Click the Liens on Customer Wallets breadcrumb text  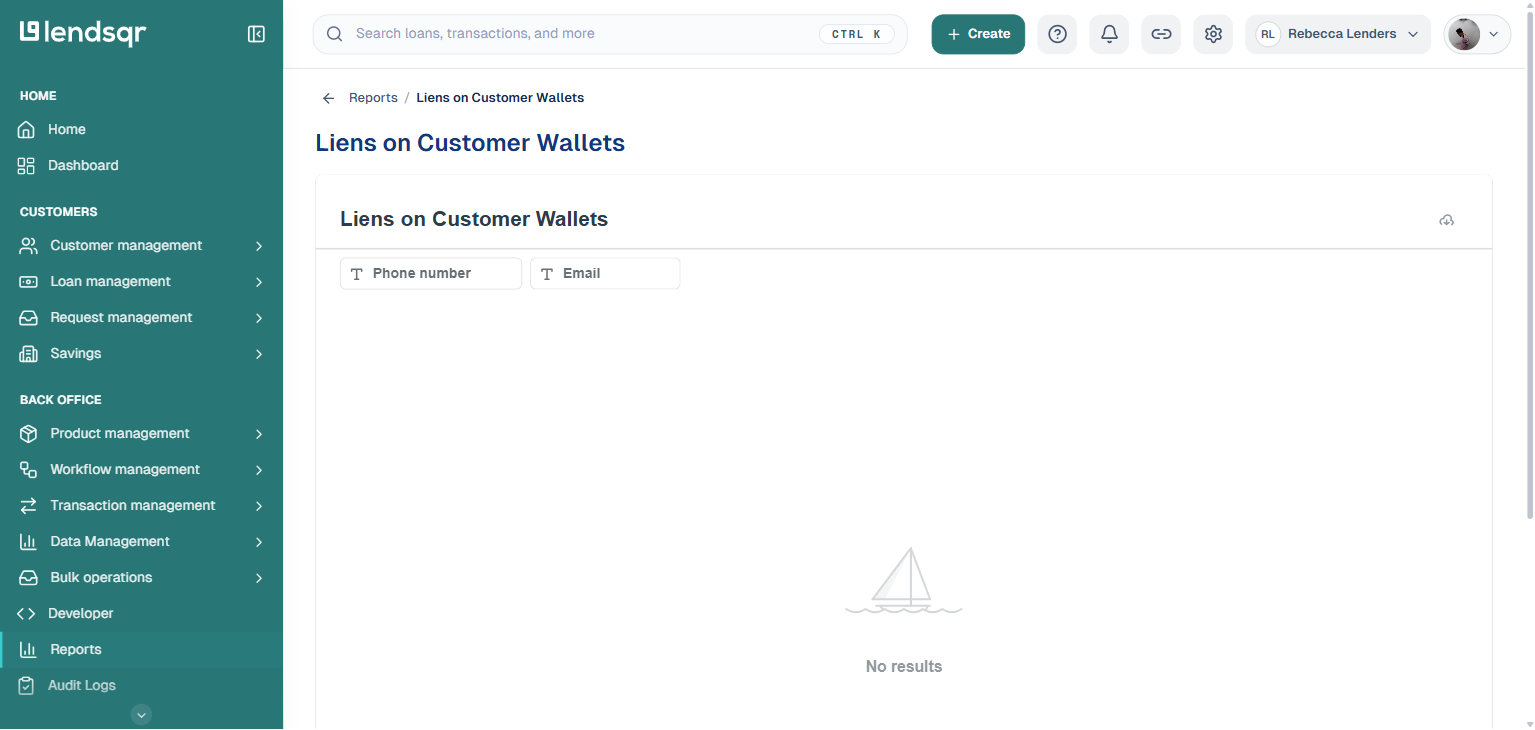pos(500,98)
